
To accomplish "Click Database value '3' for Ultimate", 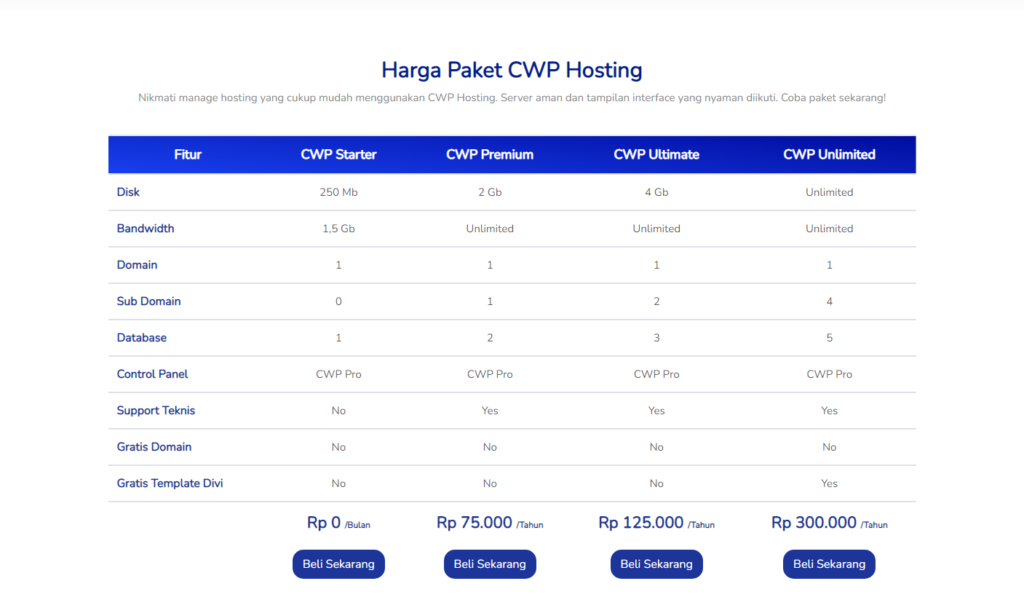I will pyautogui.click(x=656, y=338).
